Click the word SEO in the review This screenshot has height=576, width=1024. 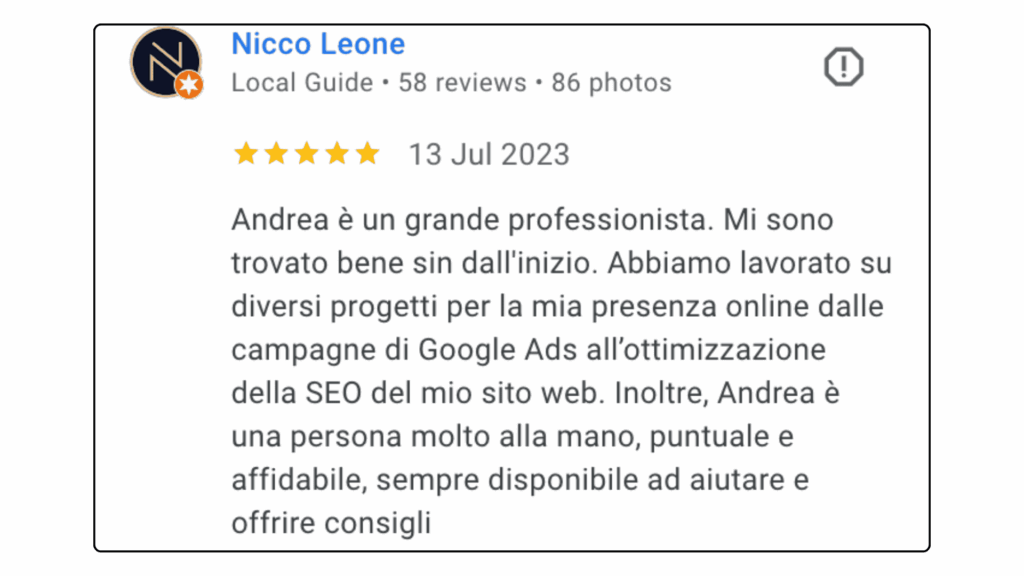tap(333, 393)
